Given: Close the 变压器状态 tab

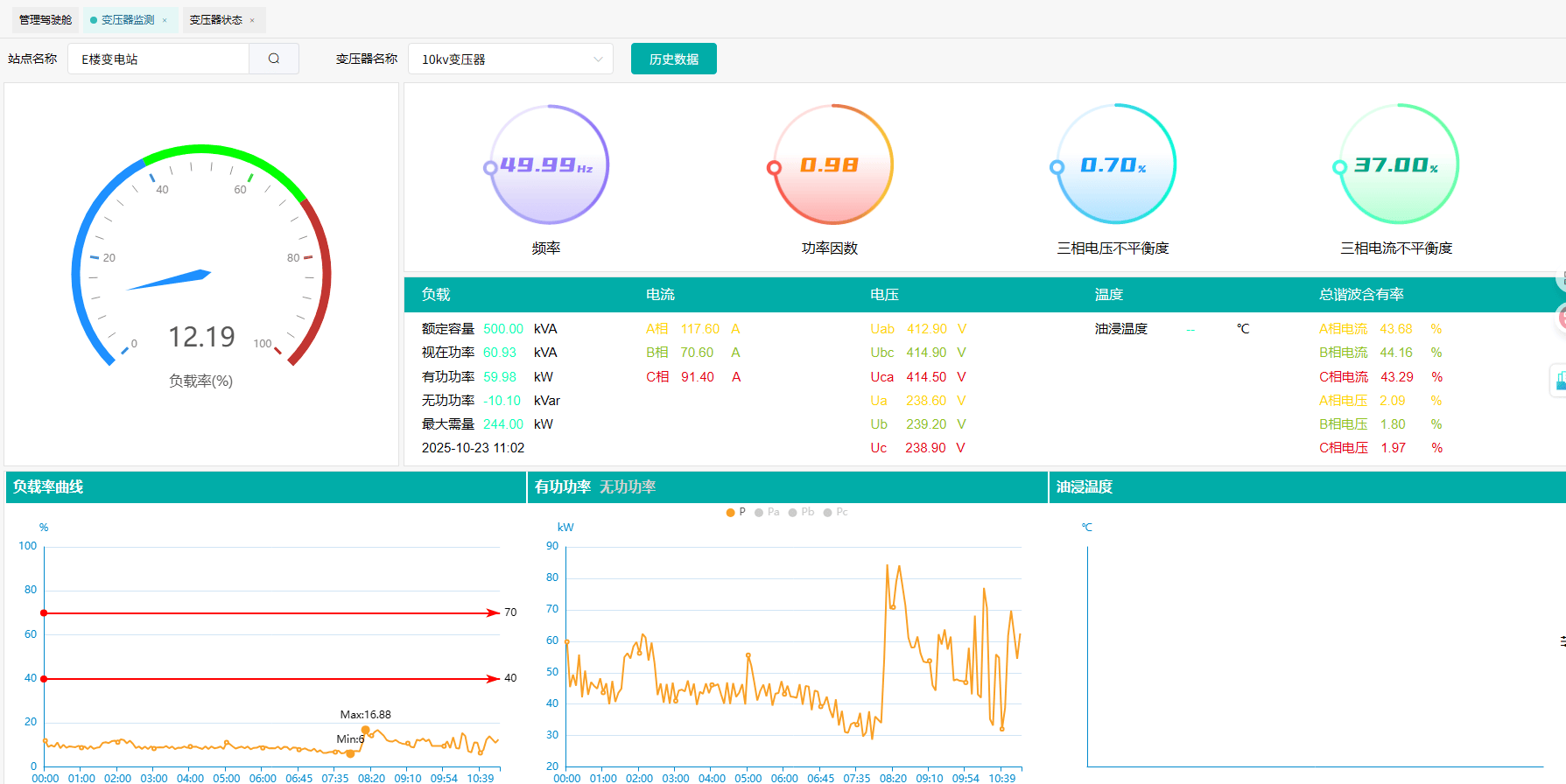Looking at the screenshot, I should [x=252, y=20].
